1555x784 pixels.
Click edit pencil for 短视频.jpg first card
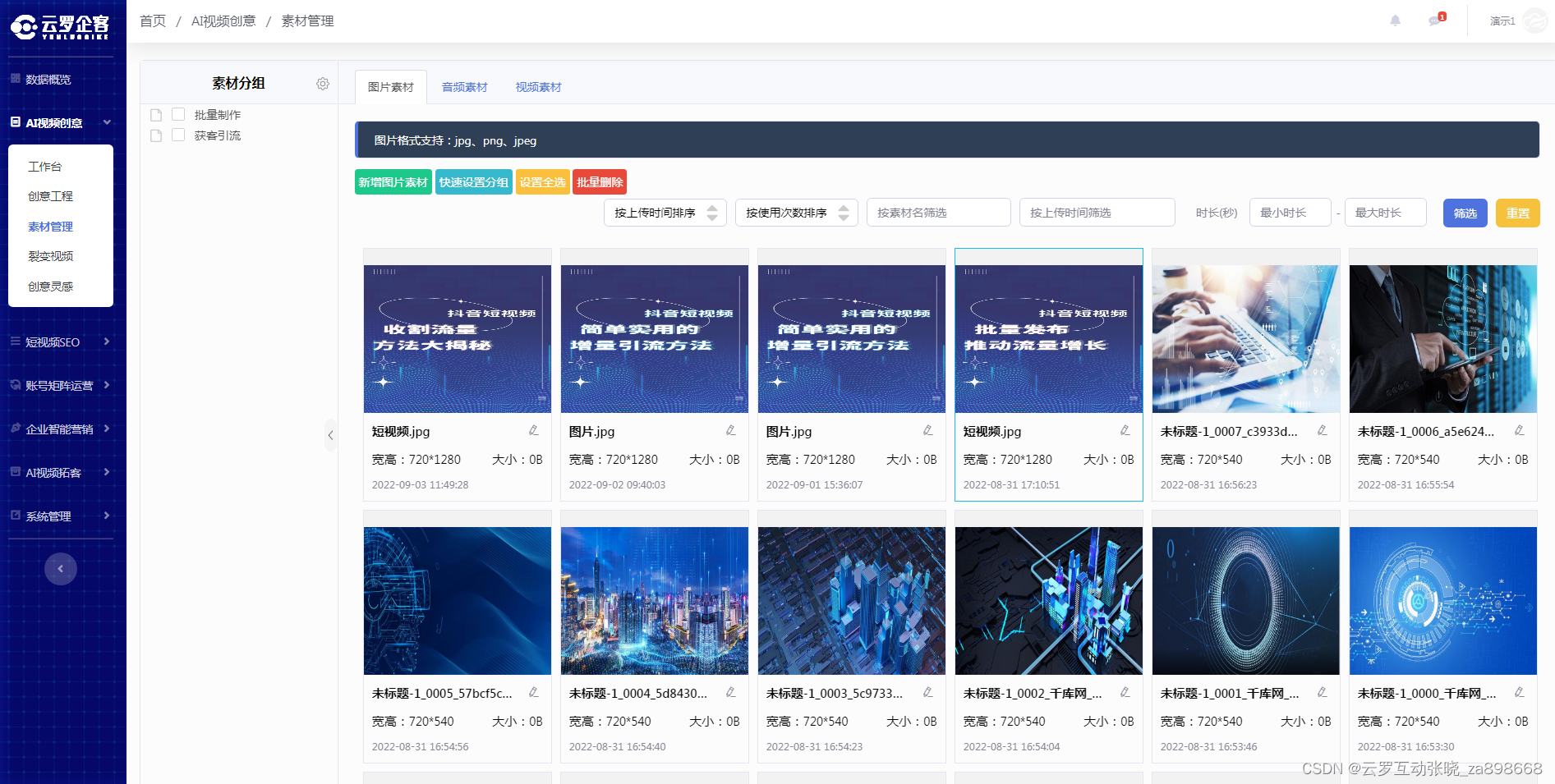coord(534,431)
